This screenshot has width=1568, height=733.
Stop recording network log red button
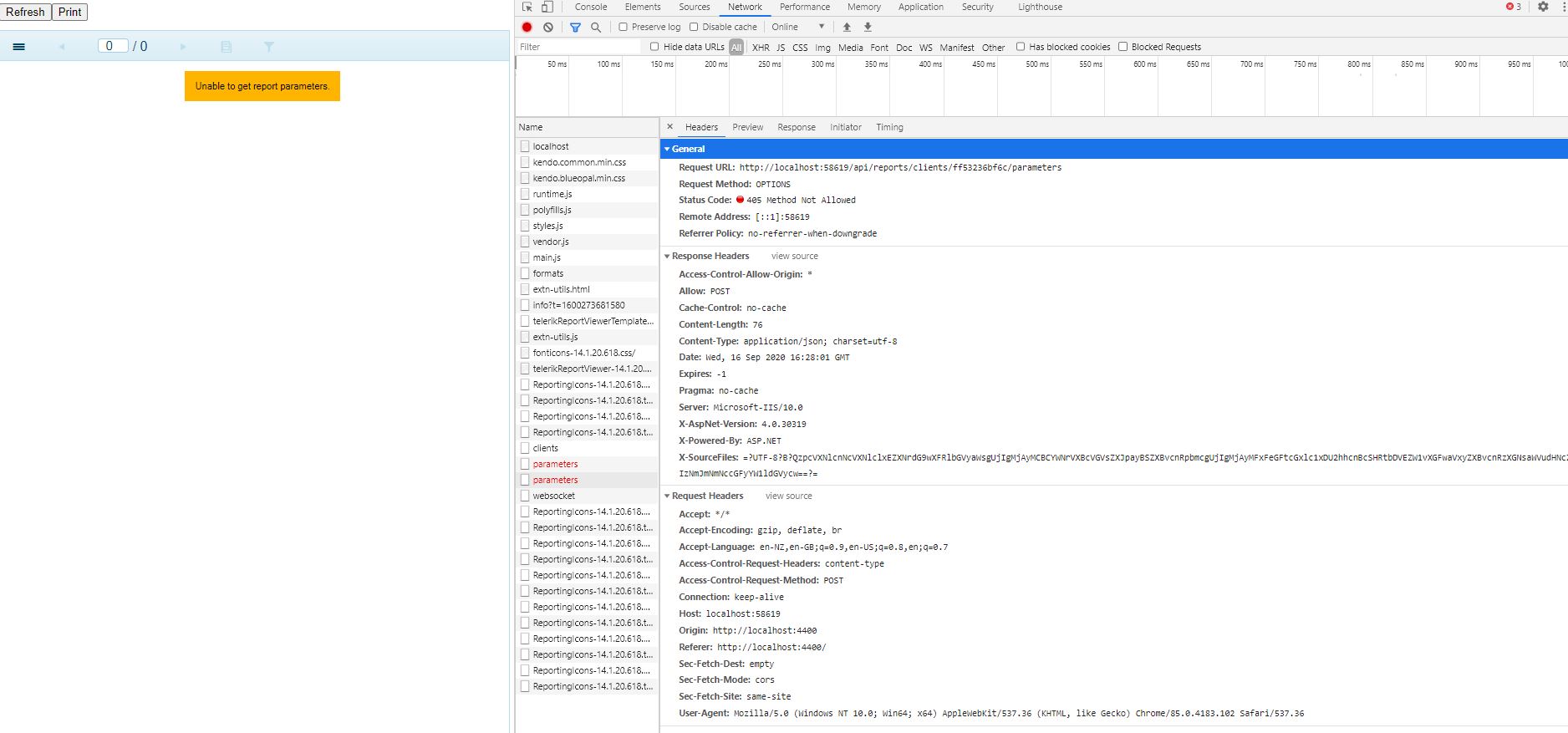(527, 27)
